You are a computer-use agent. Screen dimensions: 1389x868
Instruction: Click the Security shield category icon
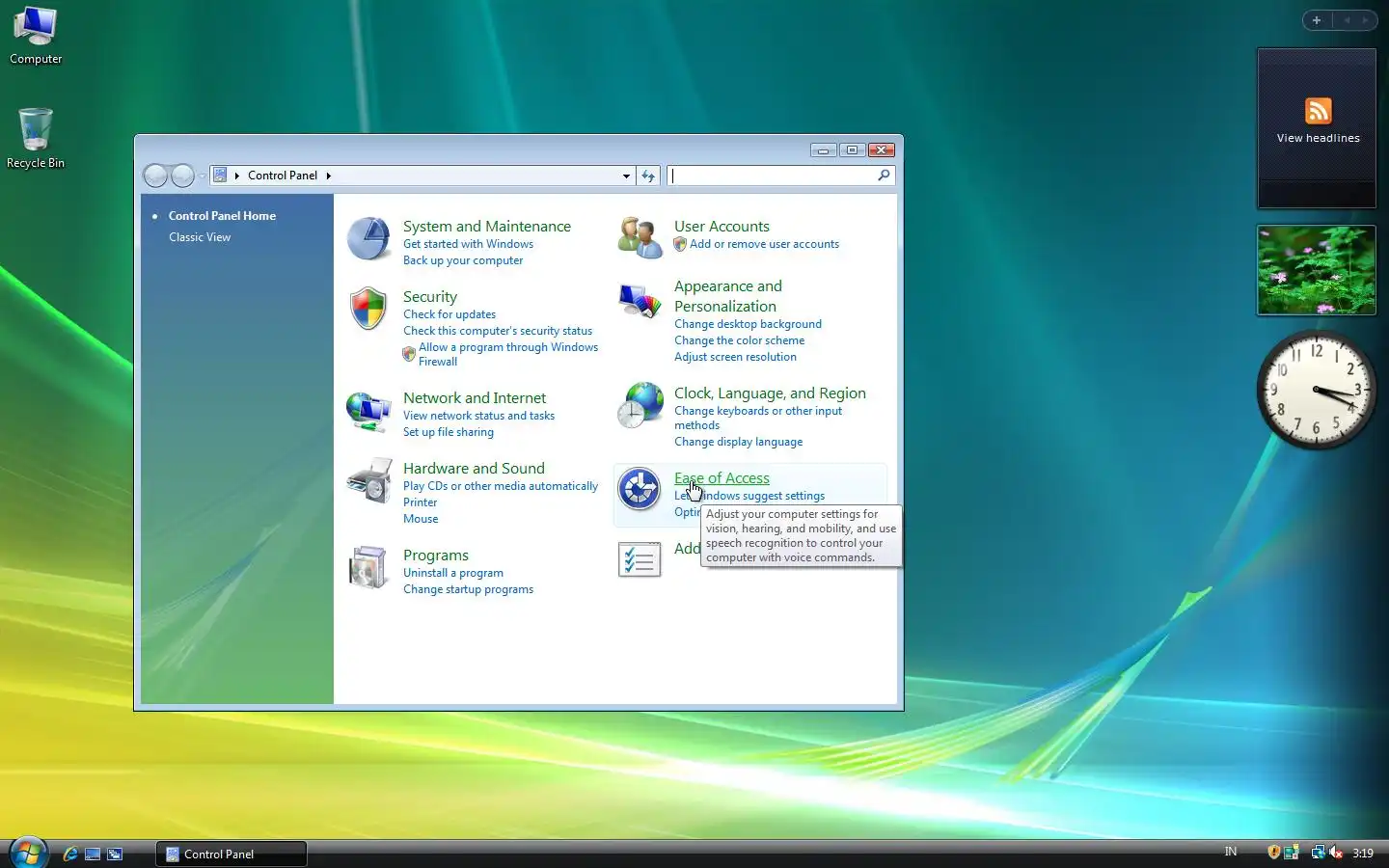[368, 309]
